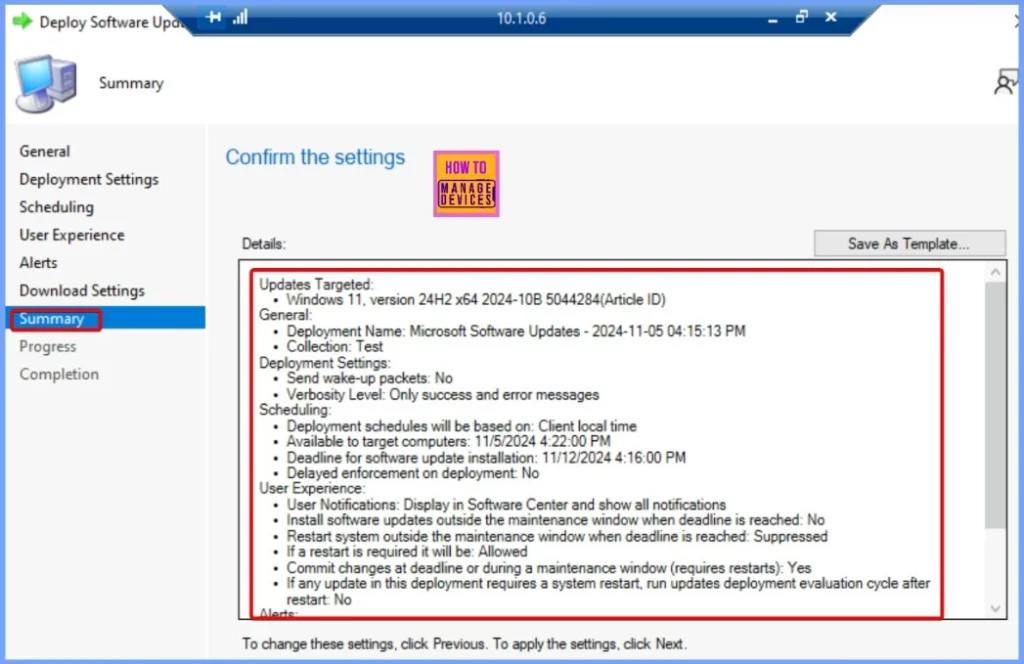Click the Verbosity Level line
Image resolution: width=1024 pixels, height=664 pixels.
(442, 394)
